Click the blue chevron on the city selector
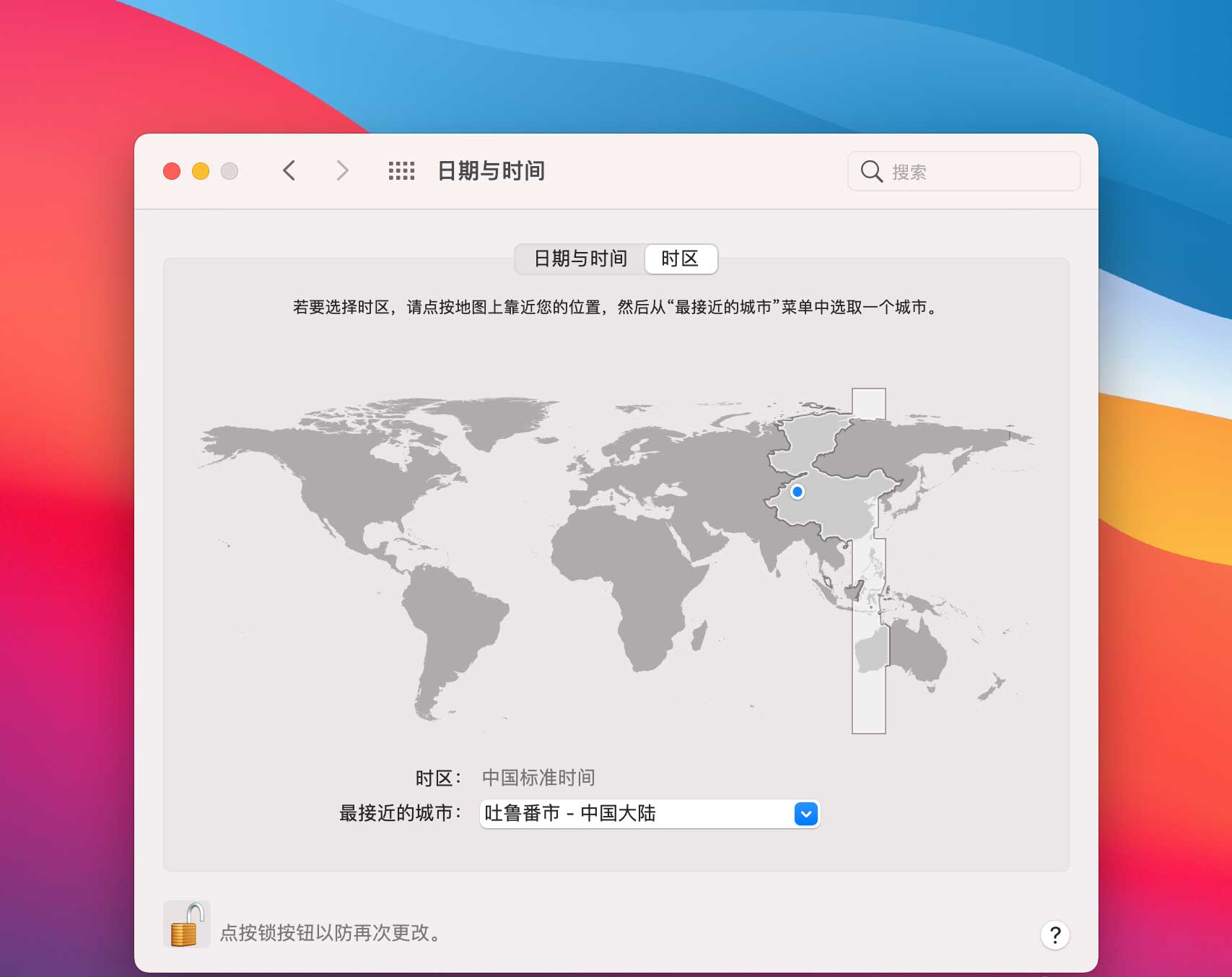This screenshot has height=977, width=1232. [x=805, y=814]
